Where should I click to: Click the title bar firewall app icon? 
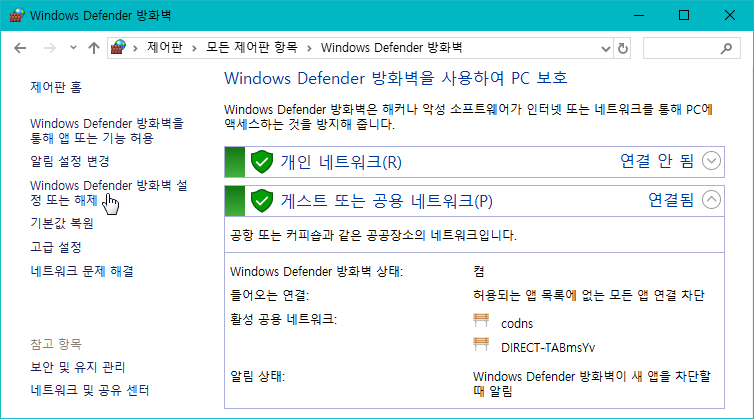17,15
